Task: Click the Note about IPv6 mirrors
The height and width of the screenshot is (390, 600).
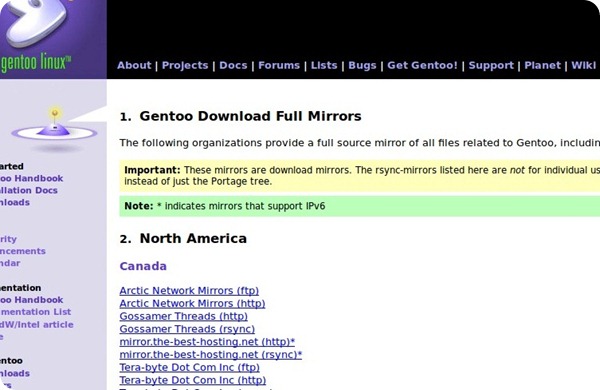Action: pos(360,206)
